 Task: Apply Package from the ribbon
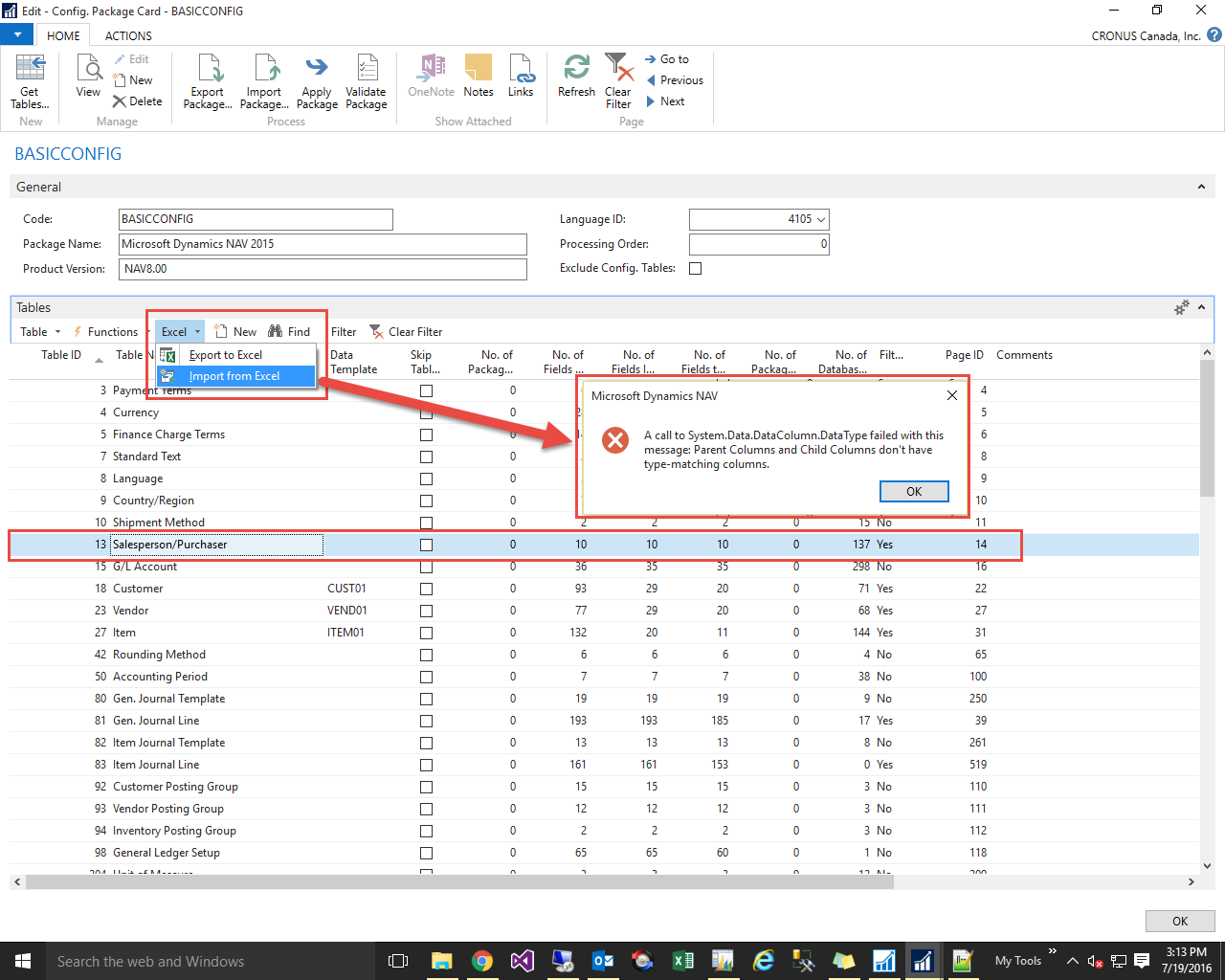[x=317, y=81]
